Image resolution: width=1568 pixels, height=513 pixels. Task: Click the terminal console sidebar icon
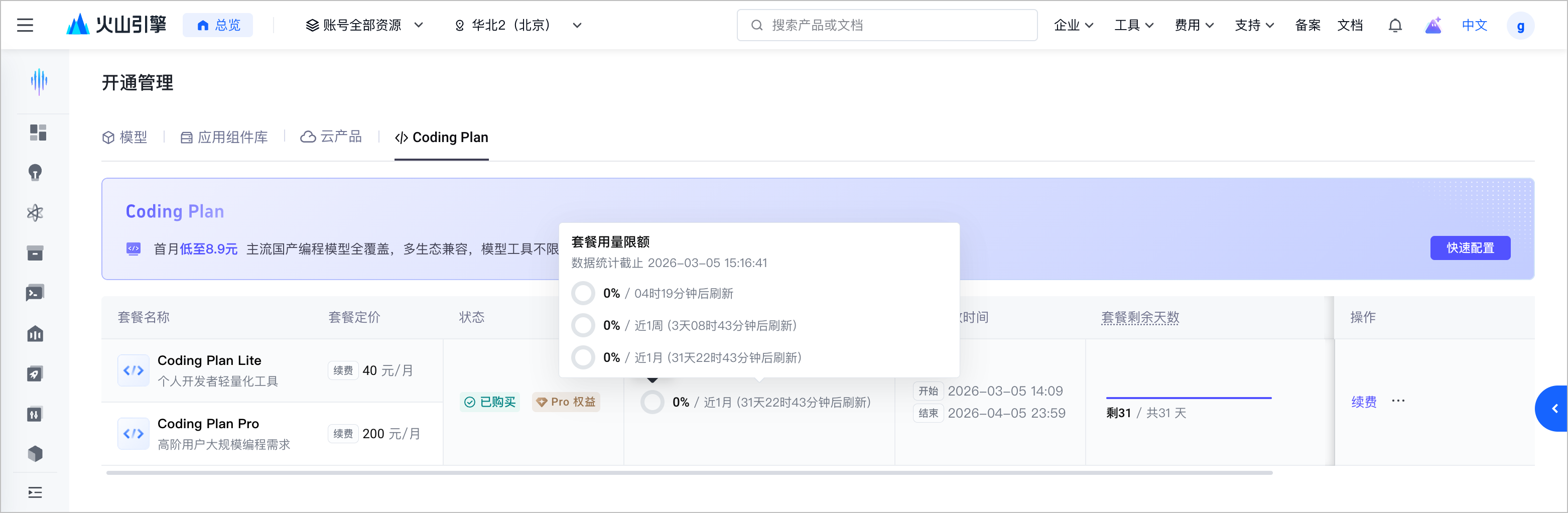tap(35, 293)
